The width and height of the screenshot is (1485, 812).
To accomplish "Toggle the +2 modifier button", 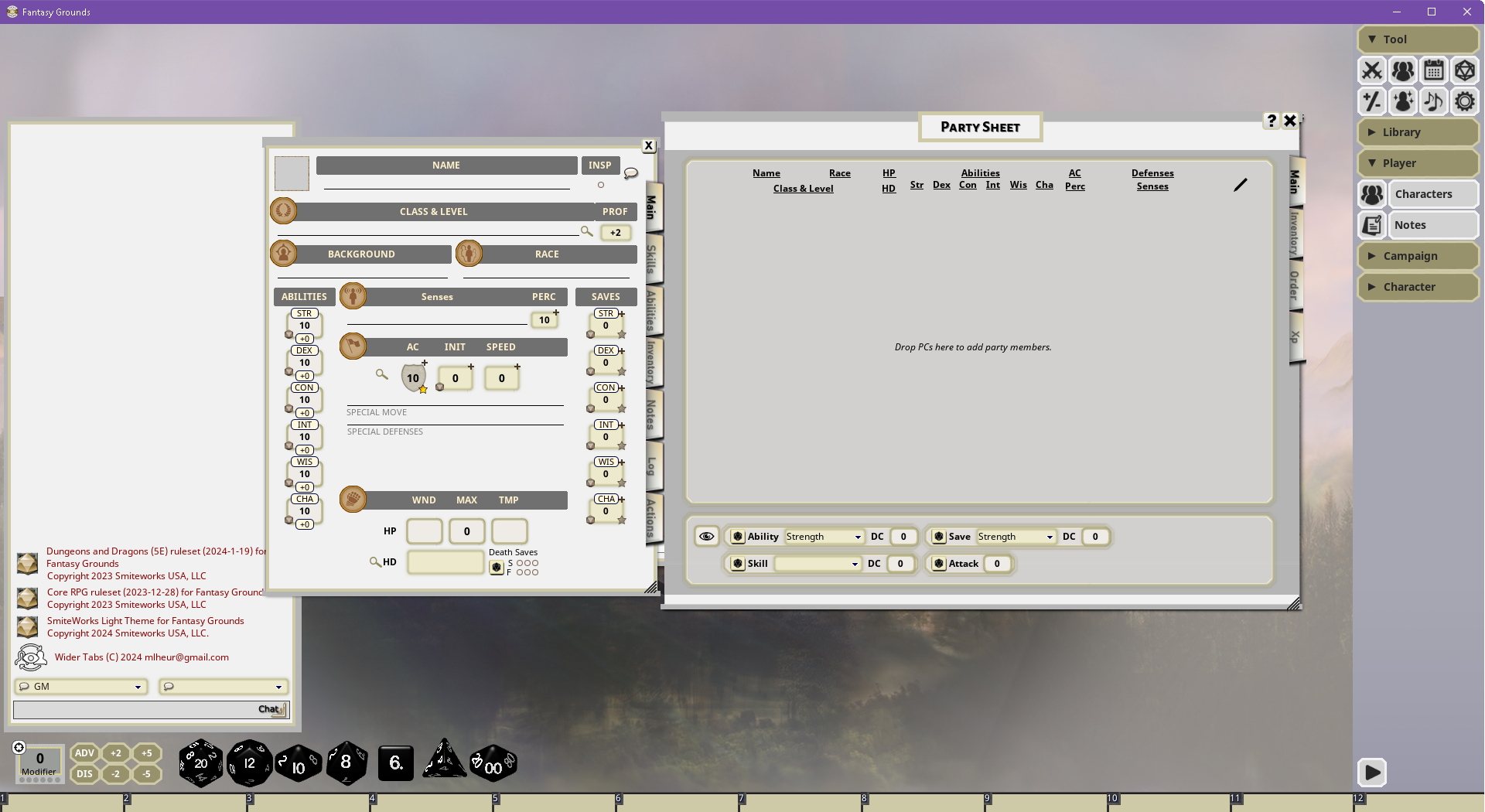I will [115, 753].
